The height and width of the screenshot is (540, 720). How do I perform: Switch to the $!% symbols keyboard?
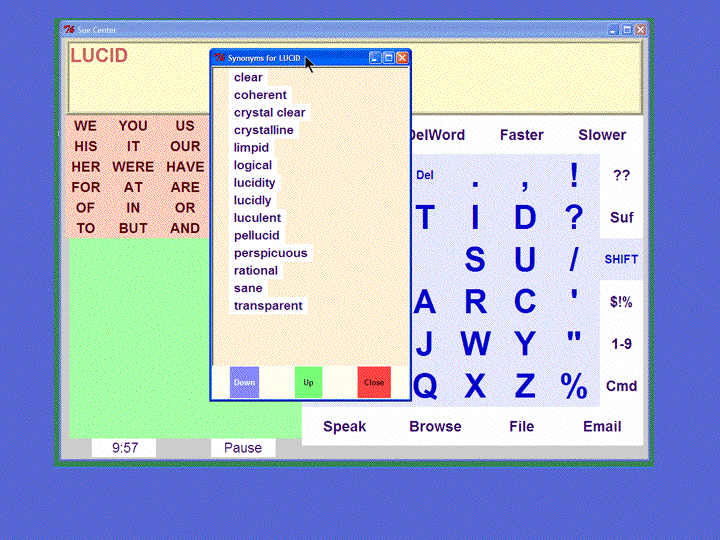tap(621, 302)
